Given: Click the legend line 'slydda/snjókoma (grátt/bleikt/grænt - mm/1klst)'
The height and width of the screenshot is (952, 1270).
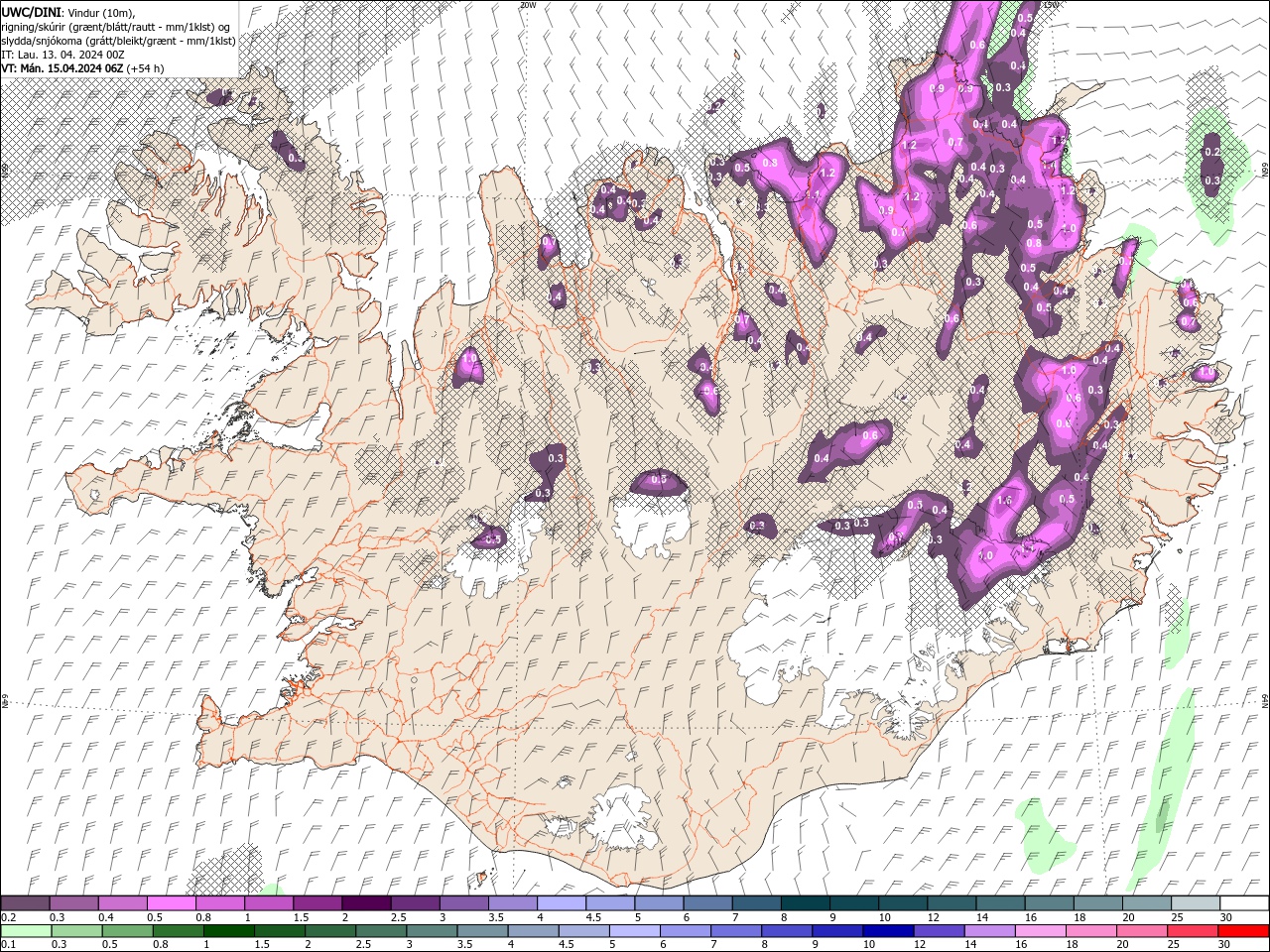Looking at the screenshot, I should coord(118,40).
